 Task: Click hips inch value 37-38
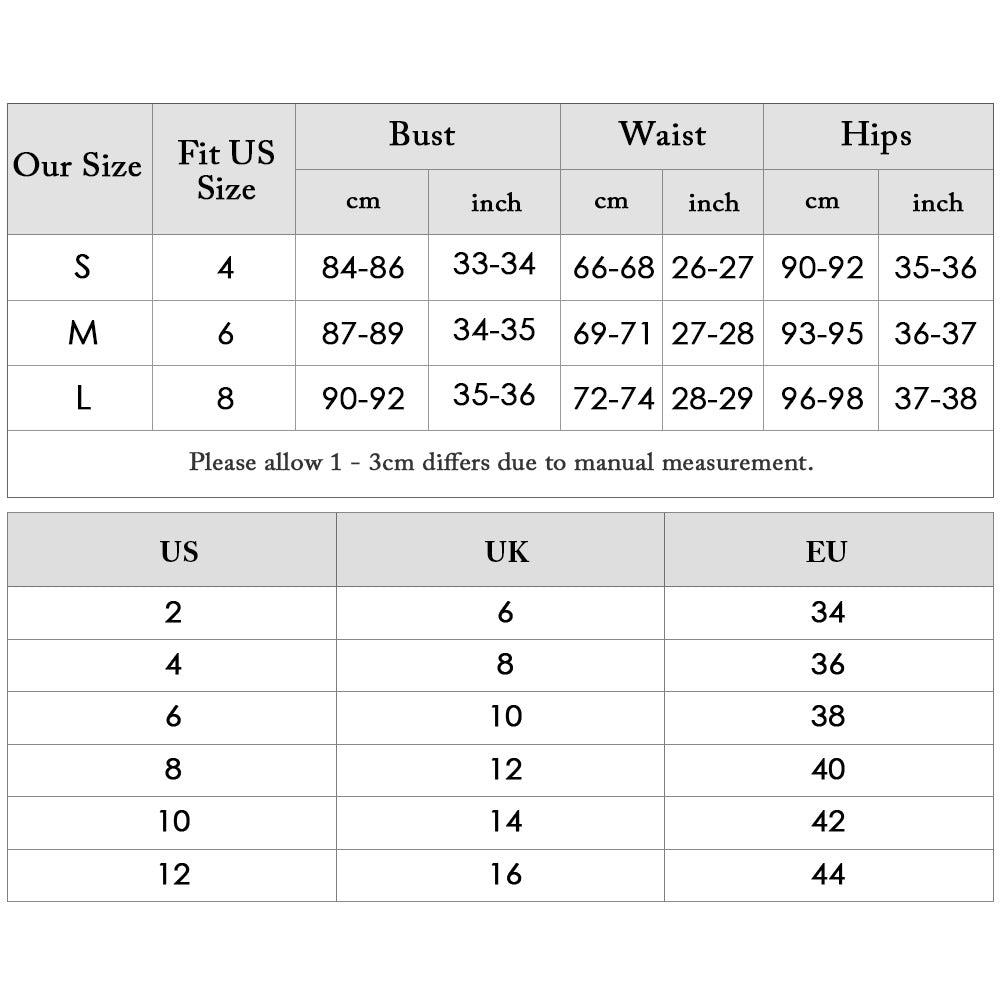pyautogui.click(x=936, y=399)
